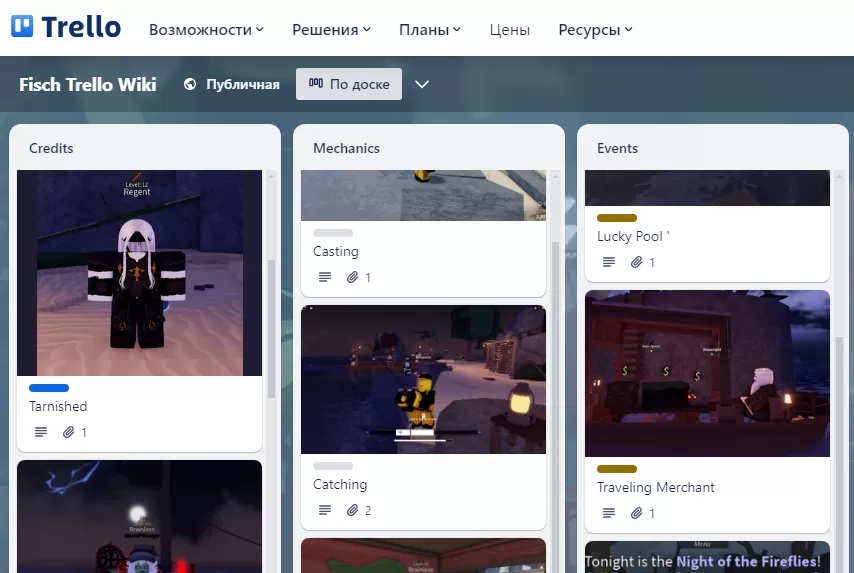Expand the Возможности dropdown menu
Viewport: 854px width, 573px height.
[206, 30]
